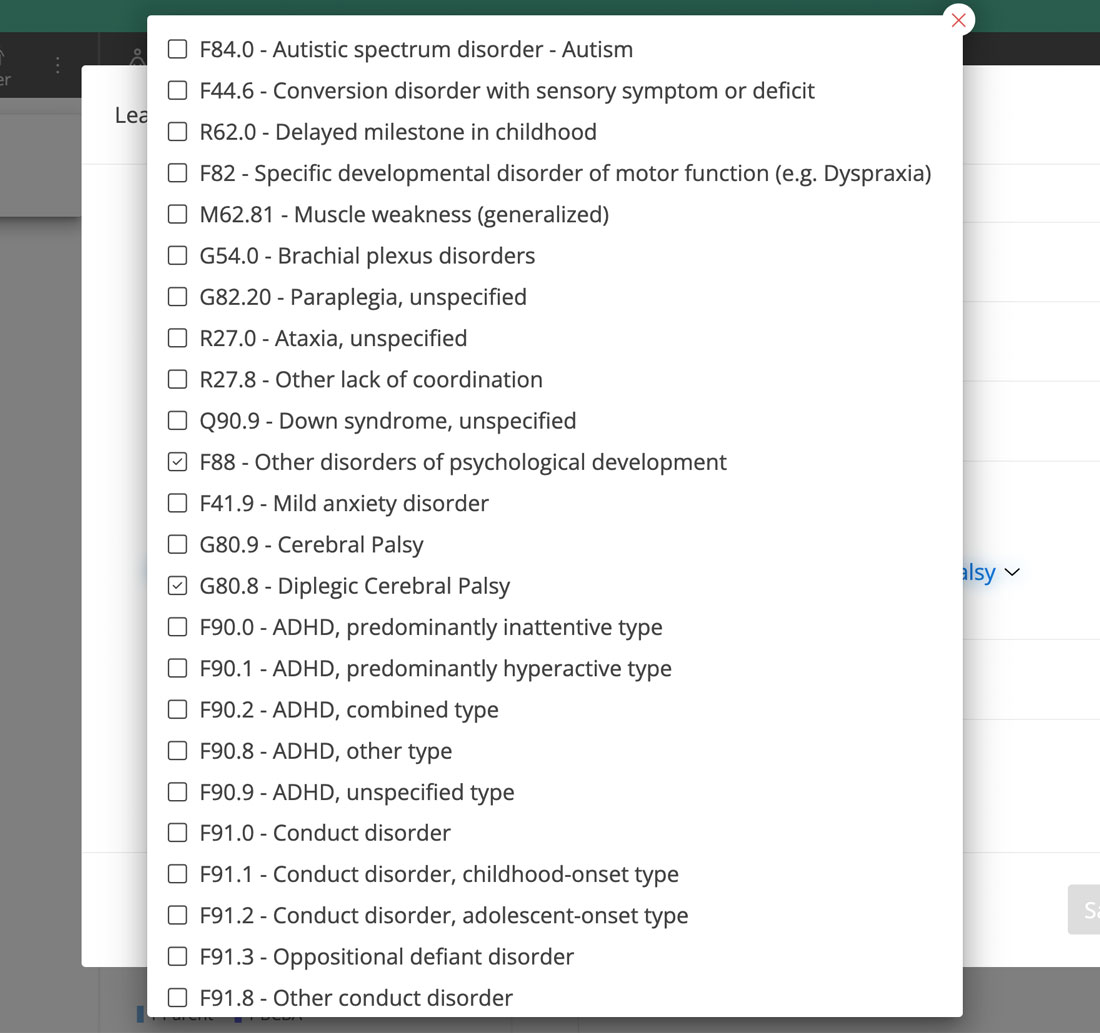Uncheck G80.8 Diplegic Cerebral Palsy

(x=177, y=585)
